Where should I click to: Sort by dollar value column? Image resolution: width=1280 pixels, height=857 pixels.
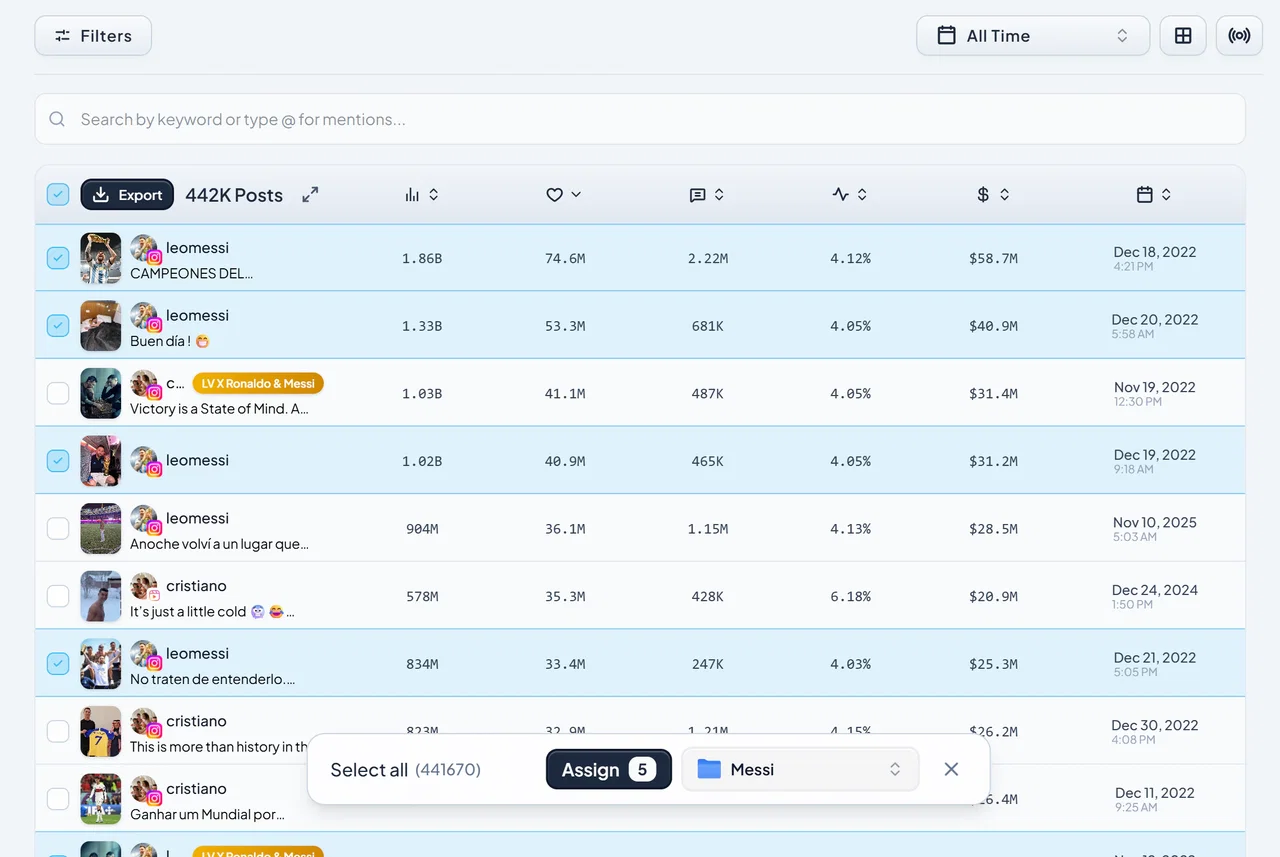[993, 195]
